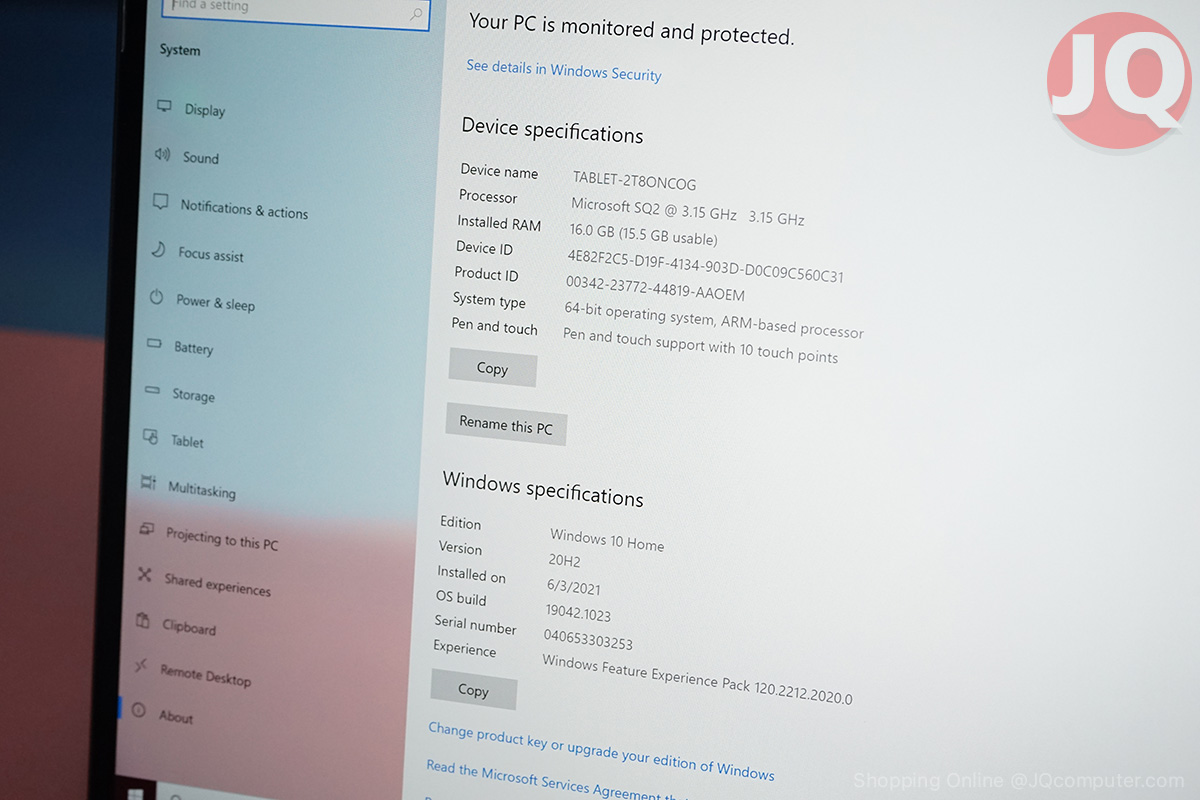This screenshot has width=1200, height=800.
Task: Click device name value TABLET-2T8ONCOG
Action: click(634, 182)
